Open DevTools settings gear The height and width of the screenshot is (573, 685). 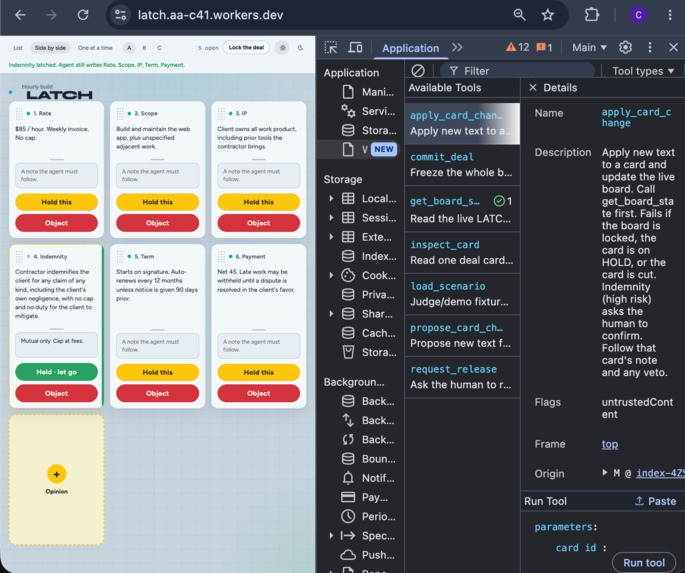pos(626,47)
